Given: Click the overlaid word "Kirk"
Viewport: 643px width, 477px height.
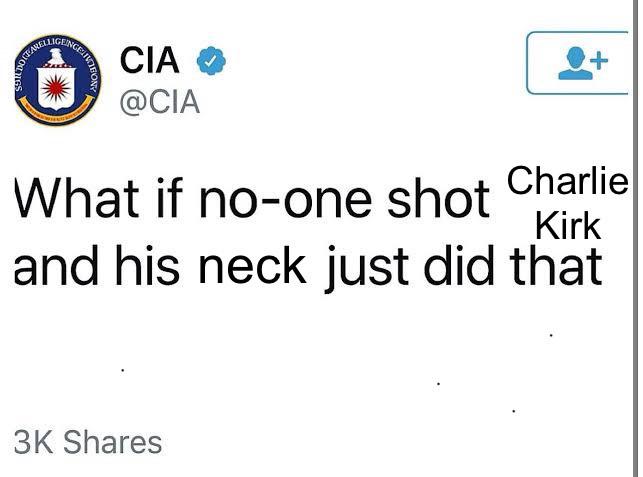Looking at the screenshot, I should pos(568,226).
